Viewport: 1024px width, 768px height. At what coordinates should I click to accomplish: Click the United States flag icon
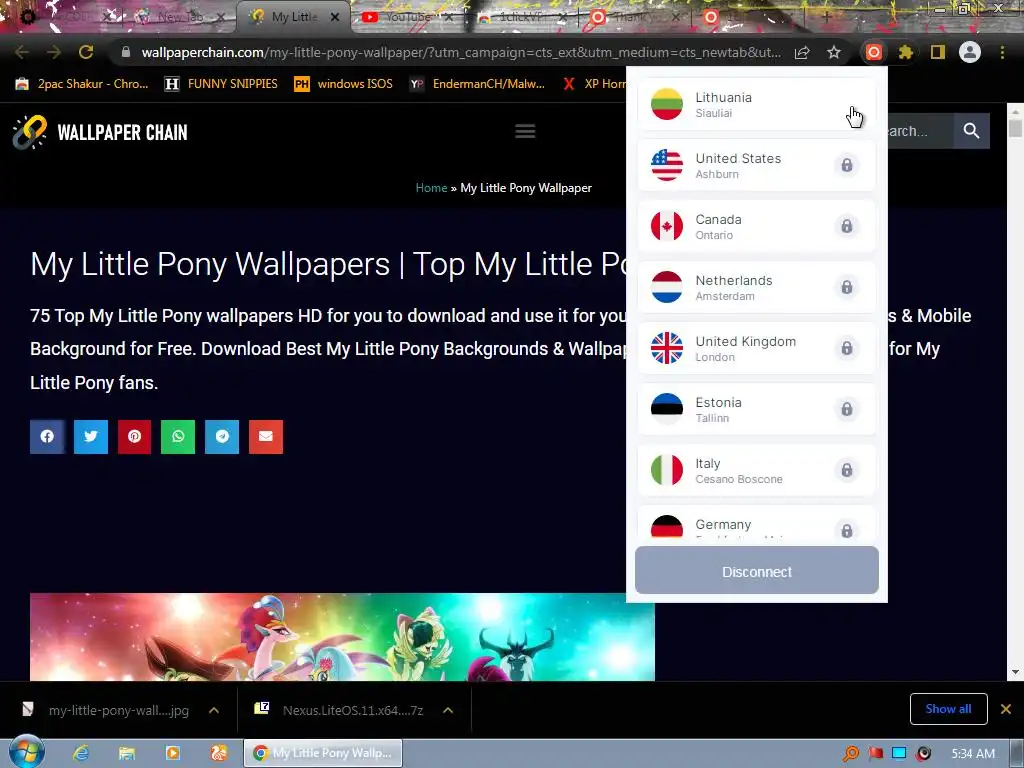pyautogui.click(x=667, y=165)
